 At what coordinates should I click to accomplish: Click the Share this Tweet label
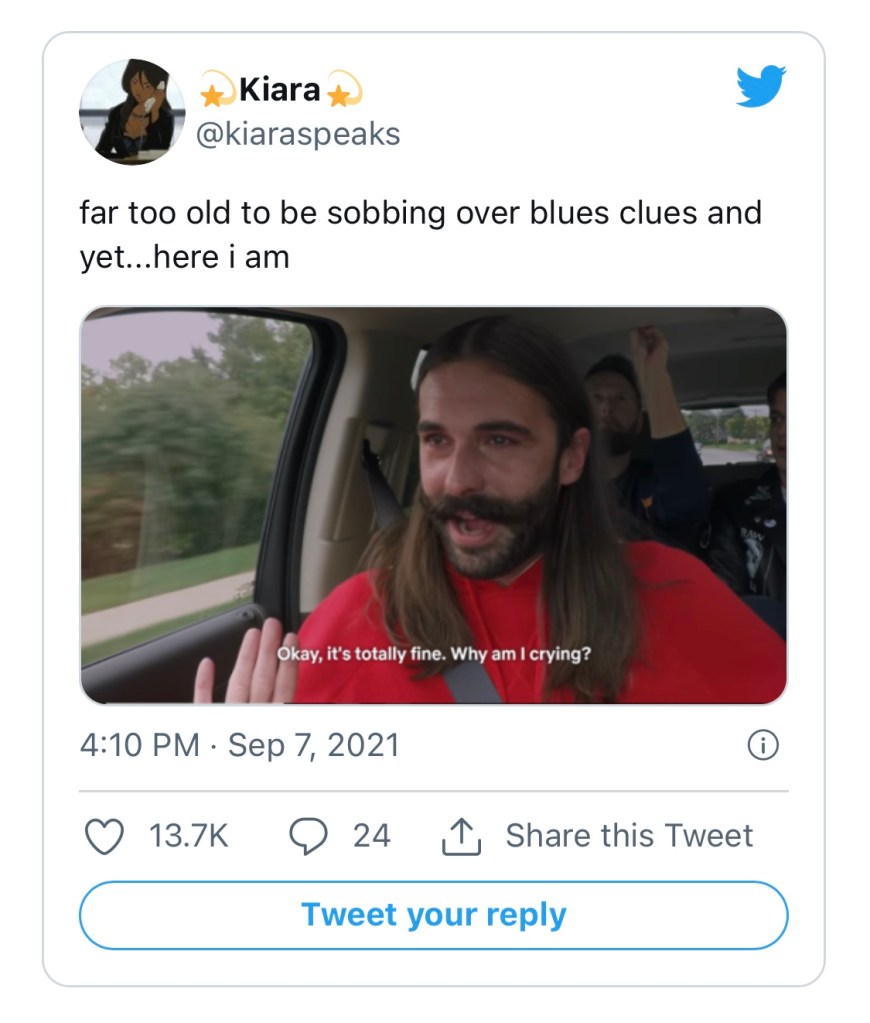pos(629,836)
